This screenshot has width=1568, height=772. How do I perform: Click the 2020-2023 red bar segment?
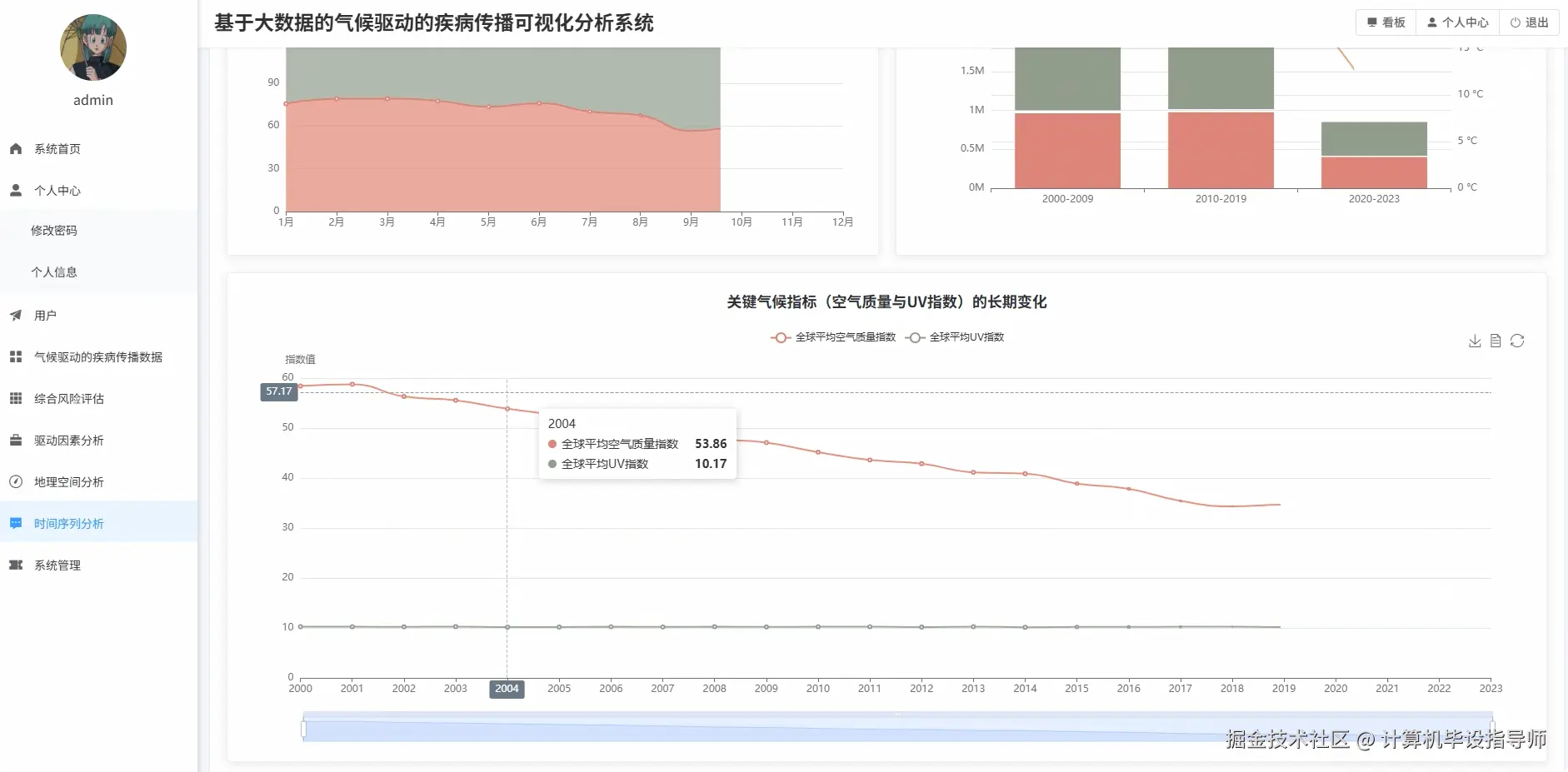(x=1374, y=172)
